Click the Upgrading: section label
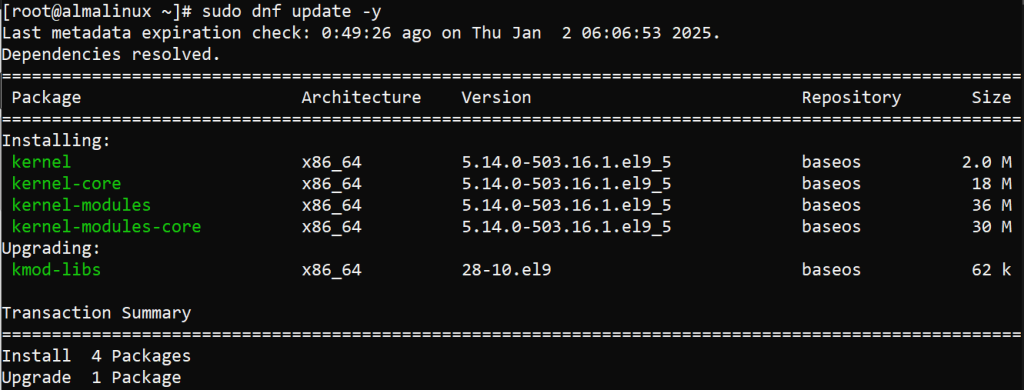 pyautogui.click(x=51, y=248)
